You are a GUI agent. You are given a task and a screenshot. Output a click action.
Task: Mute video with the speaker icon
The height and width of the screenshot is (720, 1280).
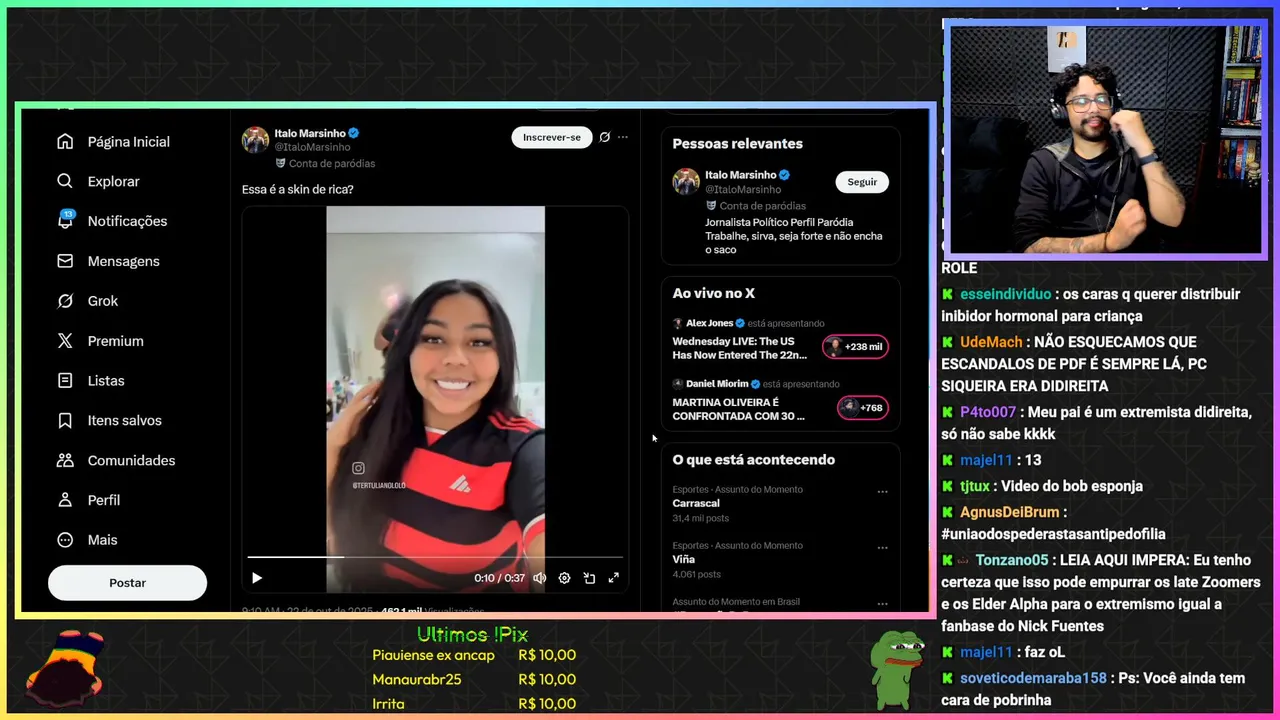pyautogui.click(x=540, y=578)
